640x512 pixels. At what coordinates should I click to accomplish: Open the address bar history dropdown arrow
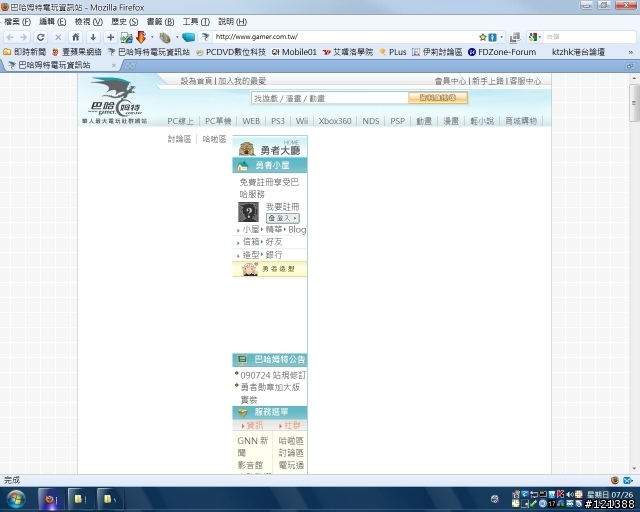pyautogui.click(x=502, y=37)
